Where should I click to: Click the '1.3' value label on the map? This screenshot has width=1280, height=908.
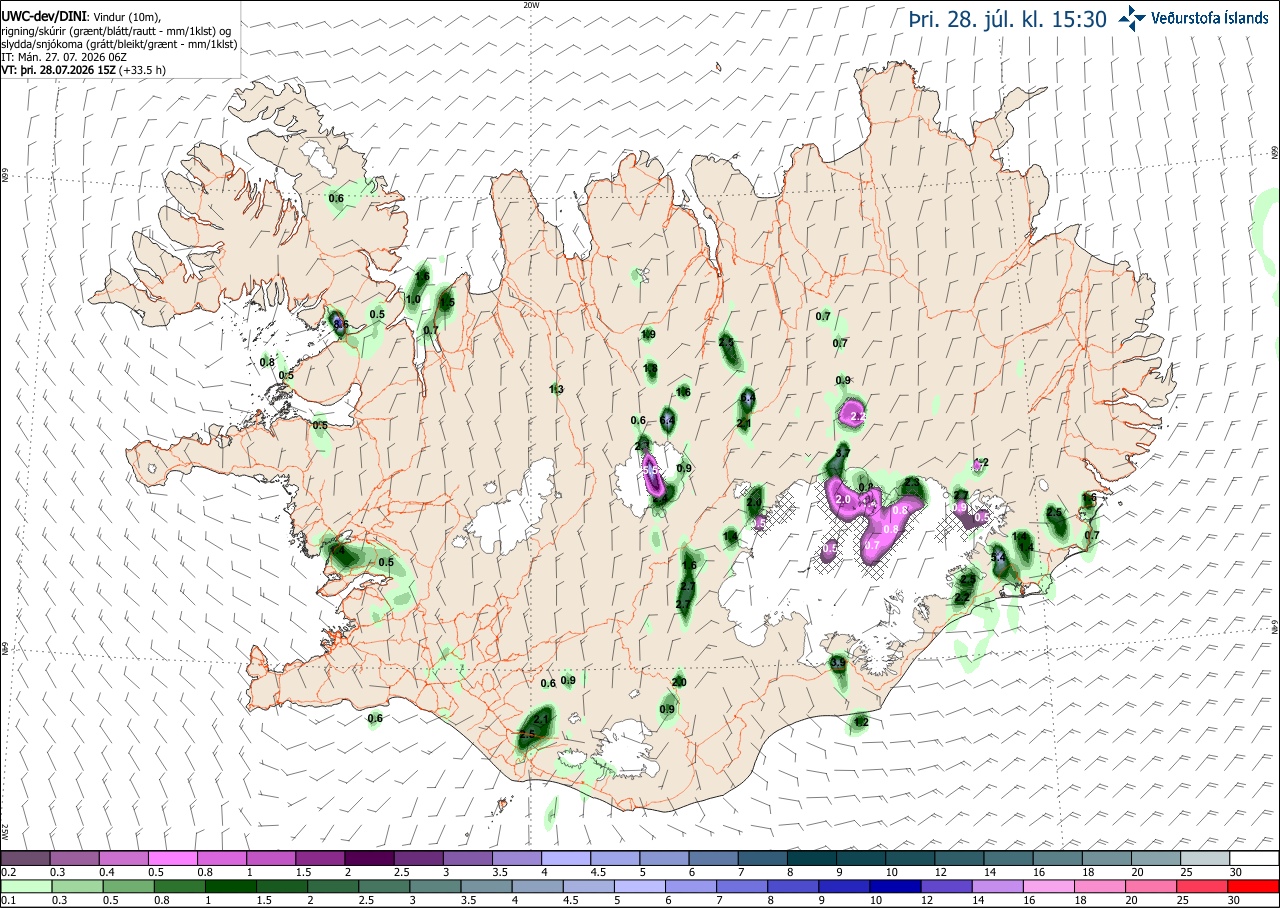(x=557, y=389)
